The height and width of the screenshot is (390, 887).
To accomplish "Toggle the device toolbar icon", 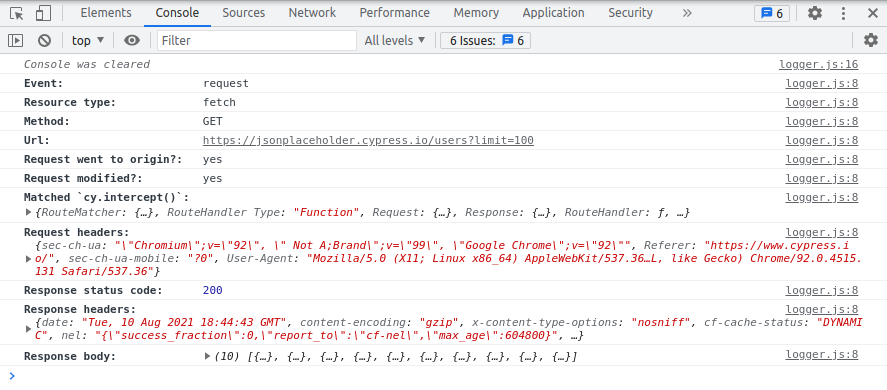I will coord(43,13).
